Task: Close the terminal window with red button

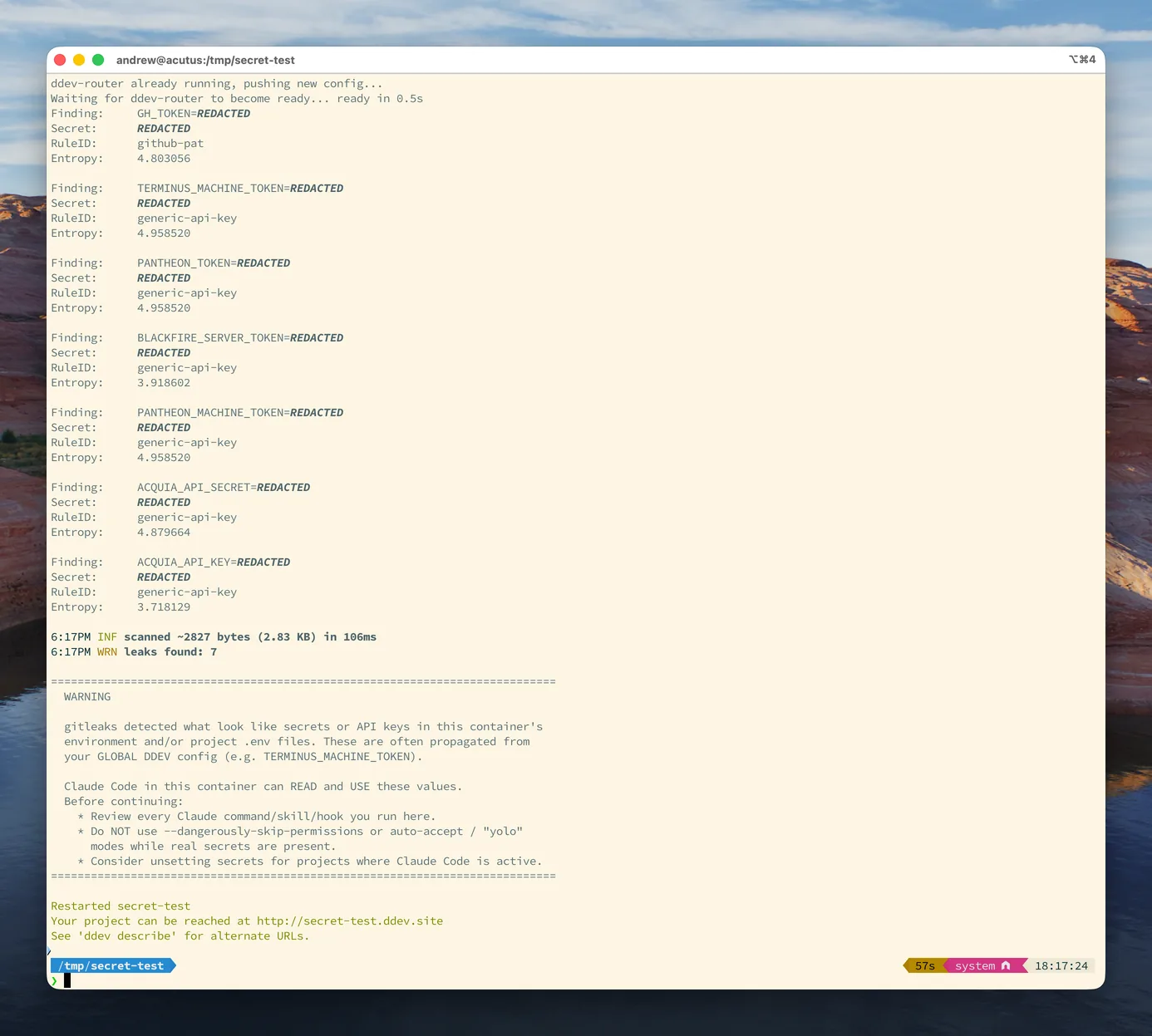Action: [x=60, y=60]
